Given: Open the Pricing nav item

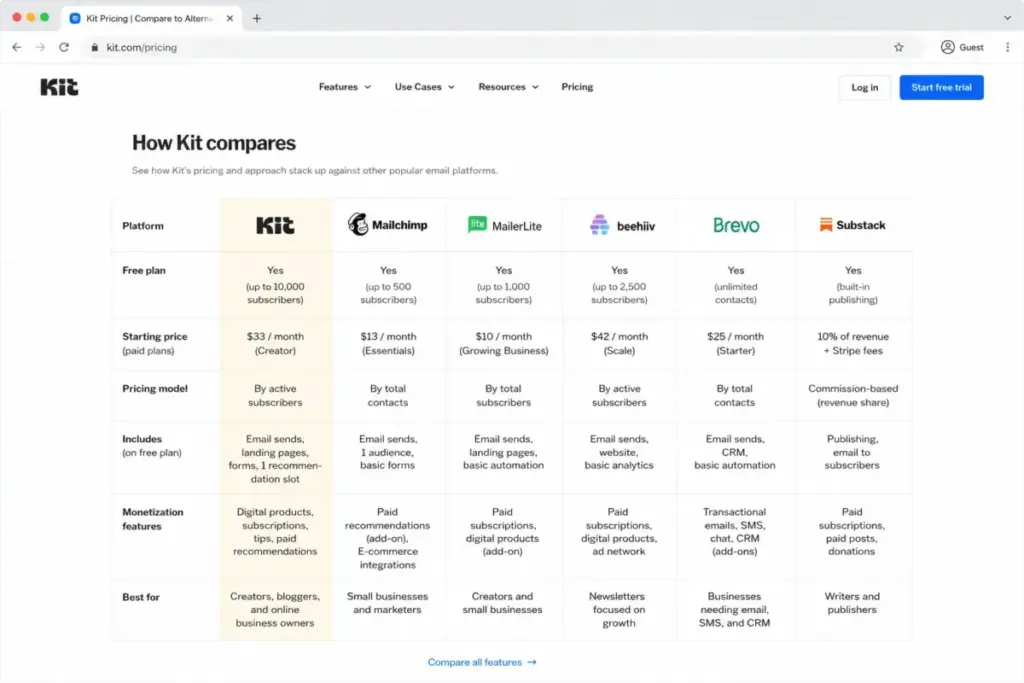Looking at the screenshot, I should (577, 87).
